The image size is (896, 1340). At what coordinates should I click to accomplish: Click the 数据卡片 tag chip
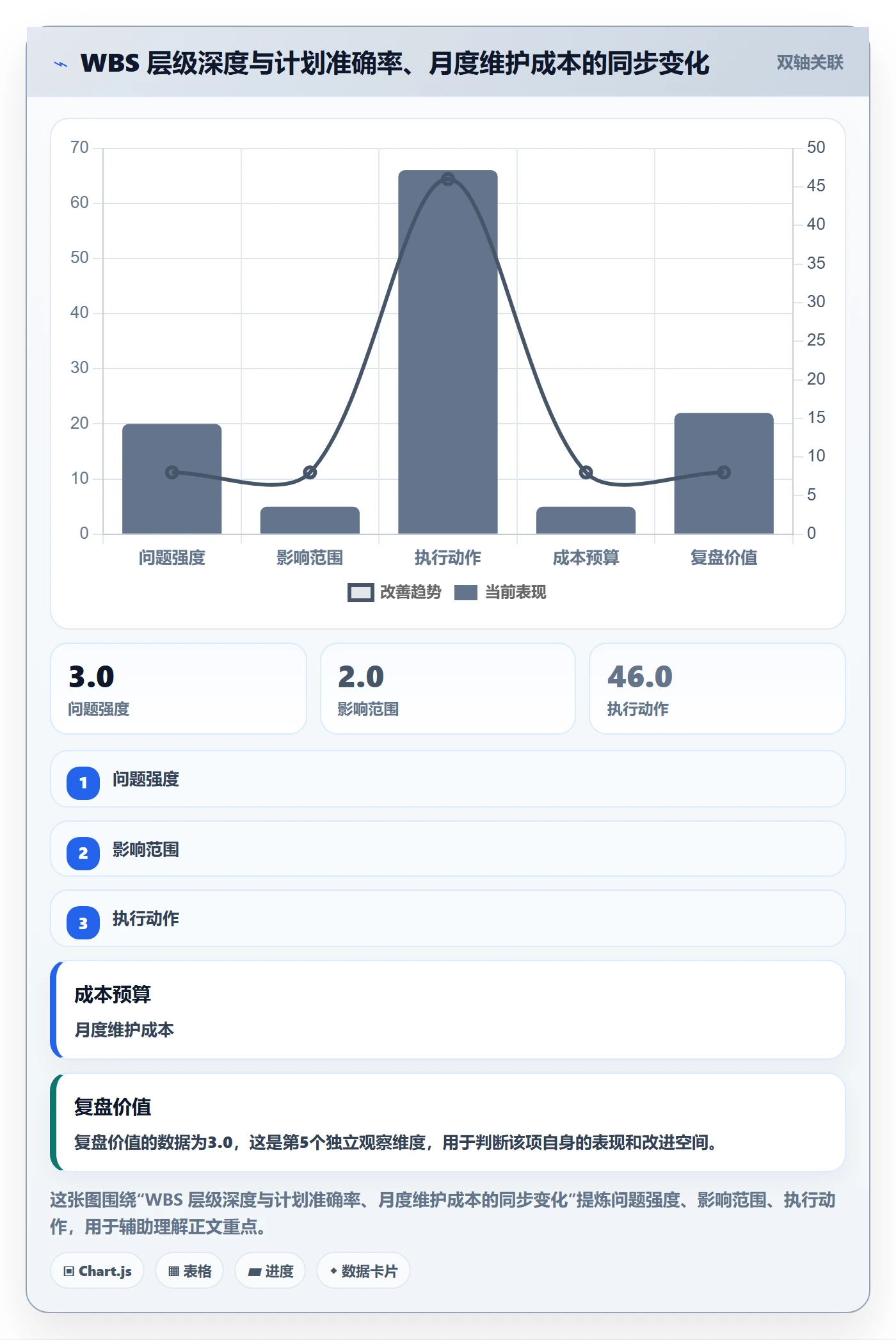(364, 1271)
